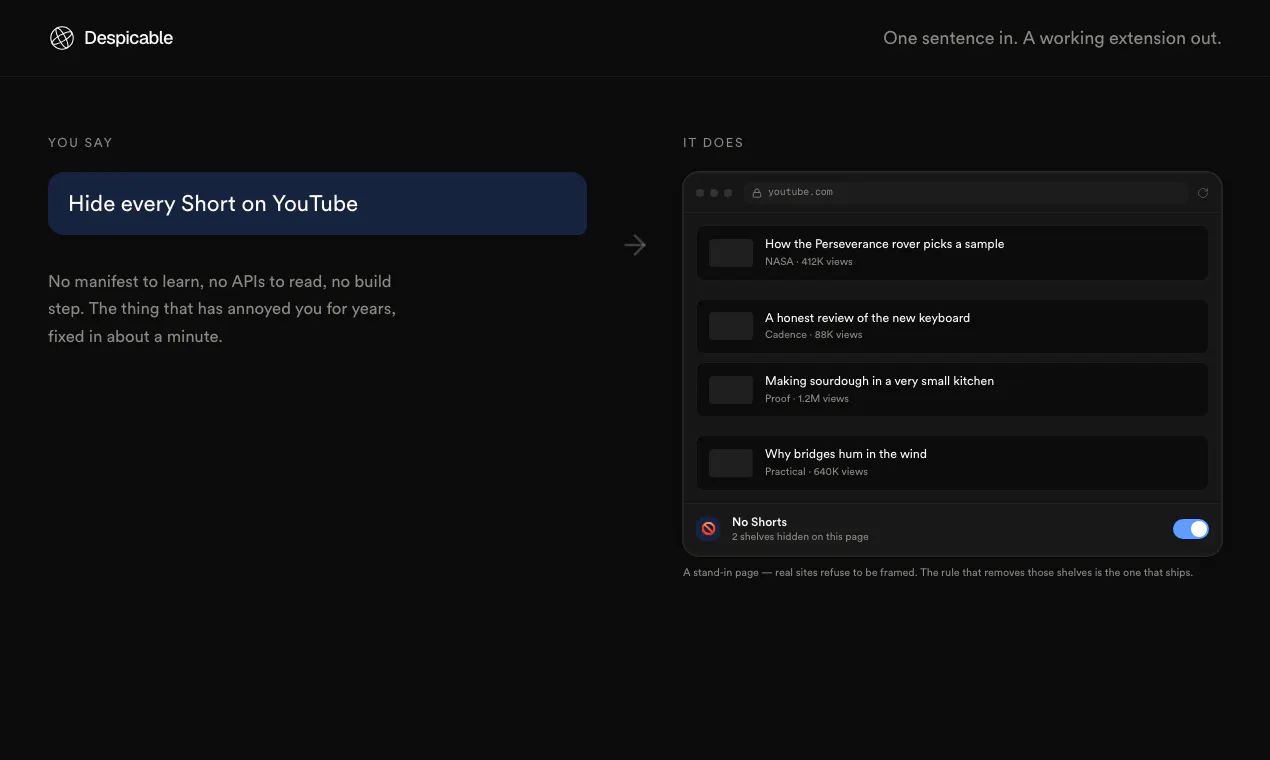Click the 'A stand-in page' caption text
Image resolution: width=1270 pixels, height=760 pixels.
[938, 573]
